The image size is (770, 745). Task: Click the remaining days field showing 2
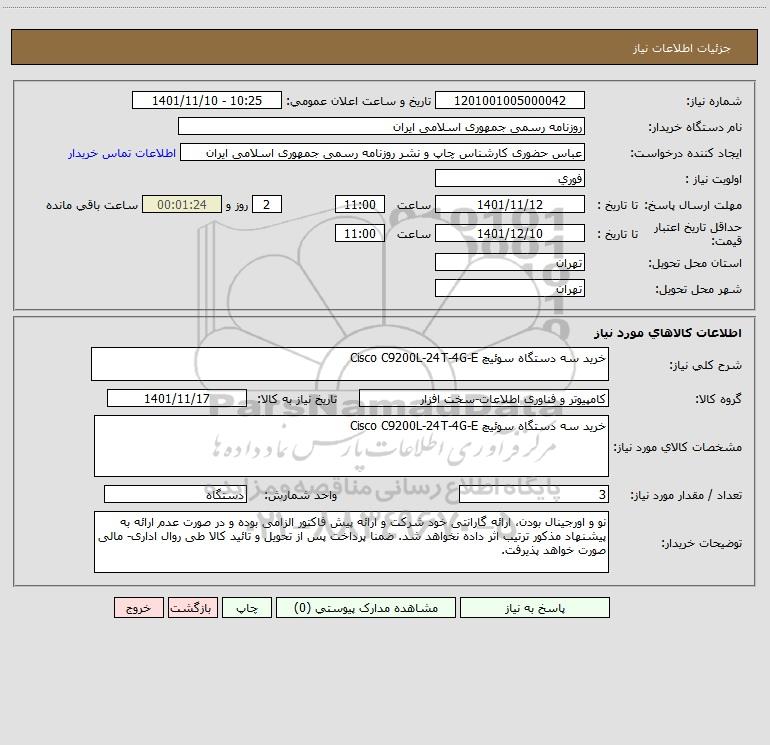(267, 204)
